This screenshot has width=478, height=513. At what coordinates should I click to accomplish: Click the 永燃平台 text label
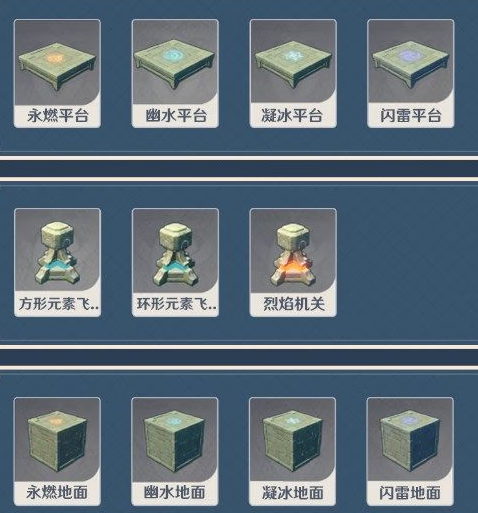58,115
